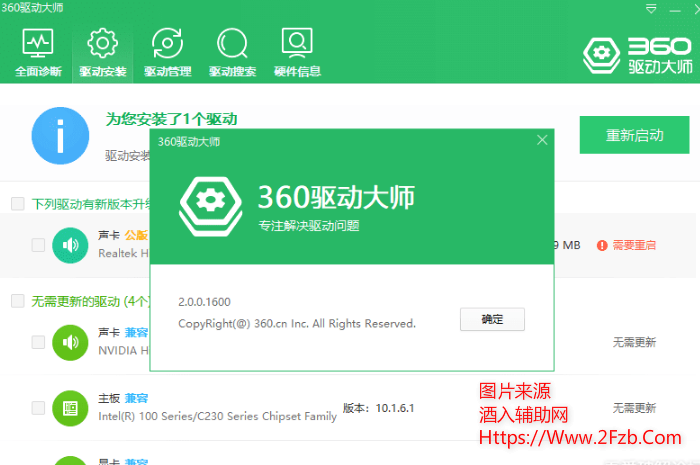
Task: Go to the 驱动搜索 tab
Action: click(x=232, y=53)
